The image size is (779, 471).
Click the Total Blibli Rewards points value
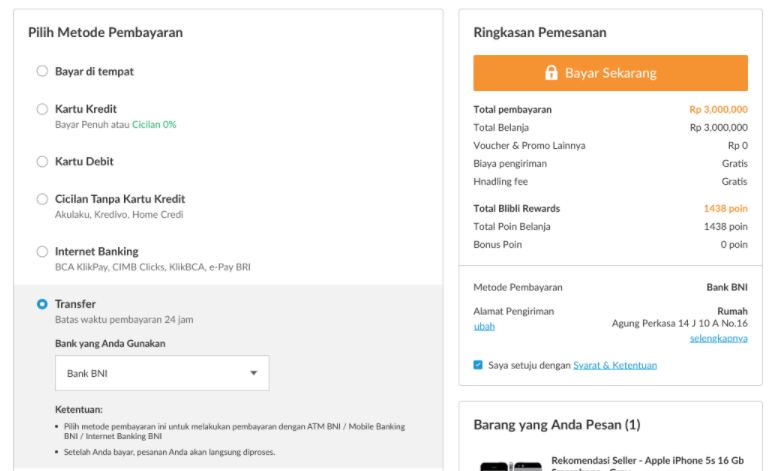tap(725, 208)
